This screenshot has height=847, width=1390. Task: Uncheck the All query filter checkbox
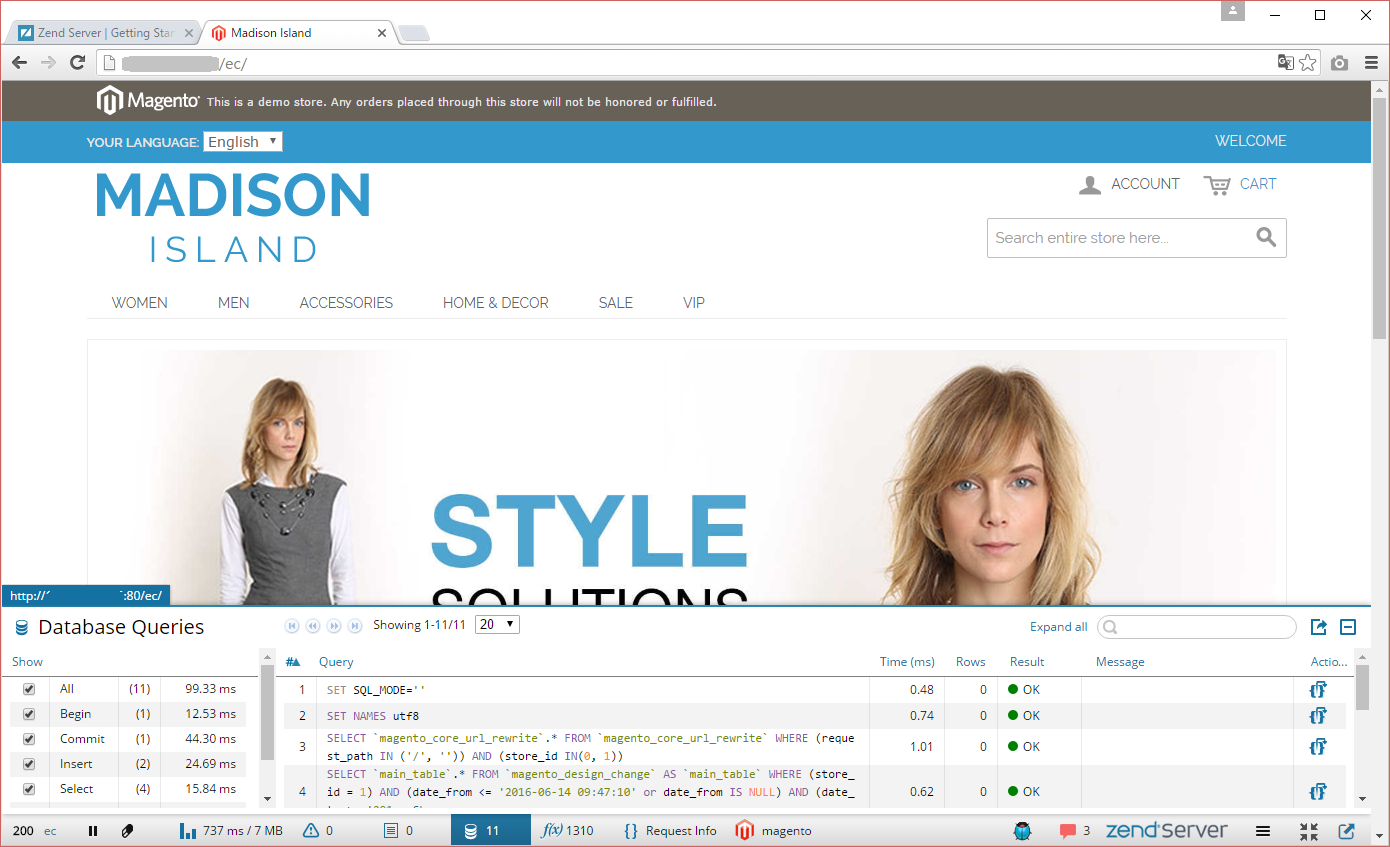click(29, 689)
